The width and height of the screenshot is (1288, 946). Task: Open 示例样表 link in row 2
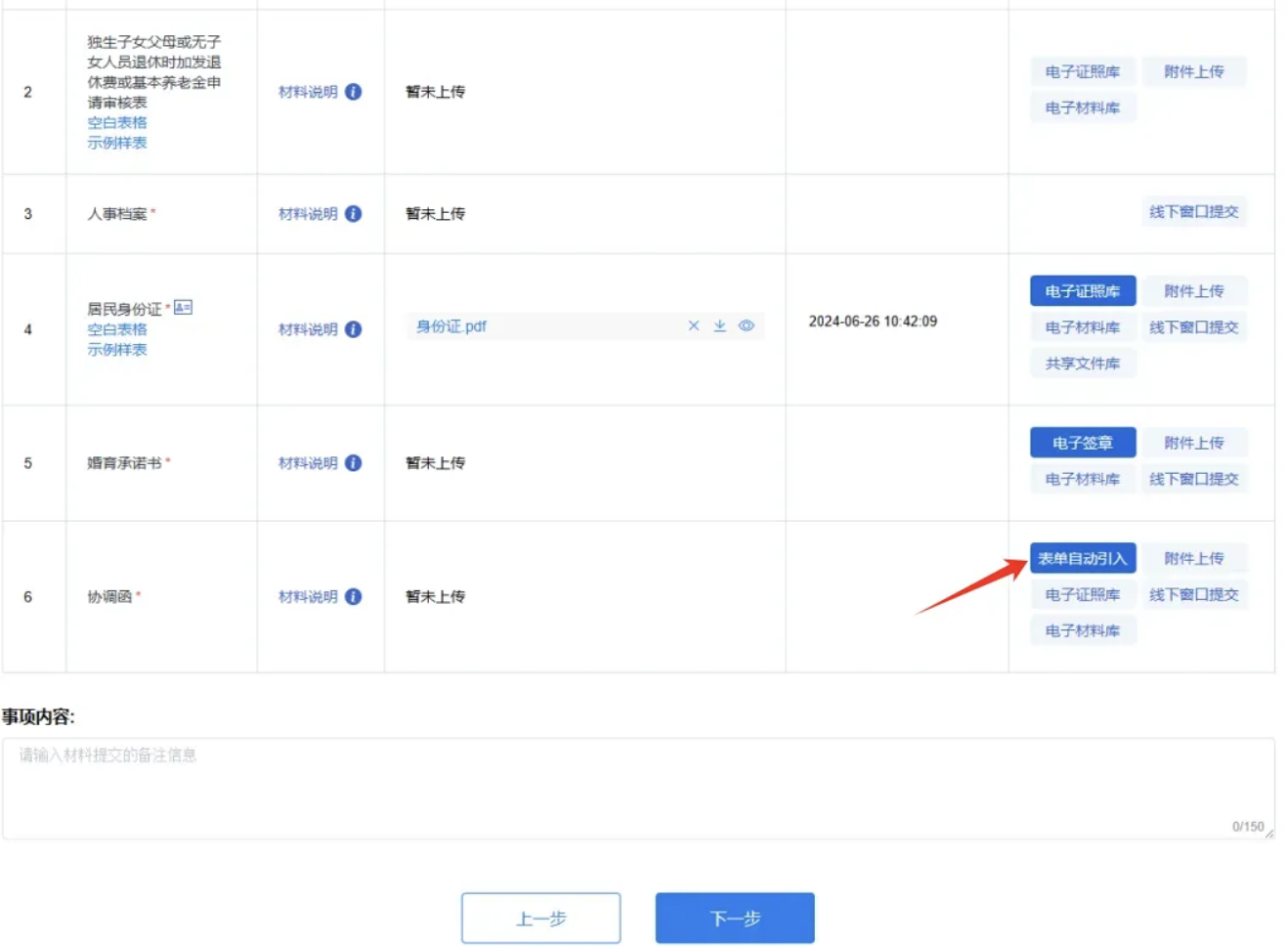click(x=117, y=143)
